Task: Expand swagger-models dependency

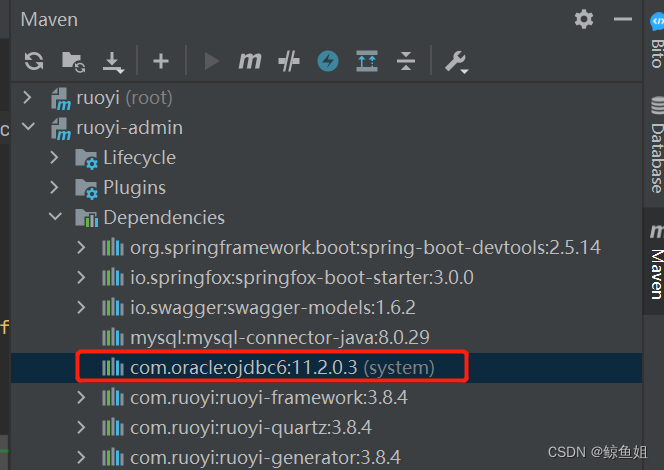Action: pyautogui.click(x=81, y=307)
